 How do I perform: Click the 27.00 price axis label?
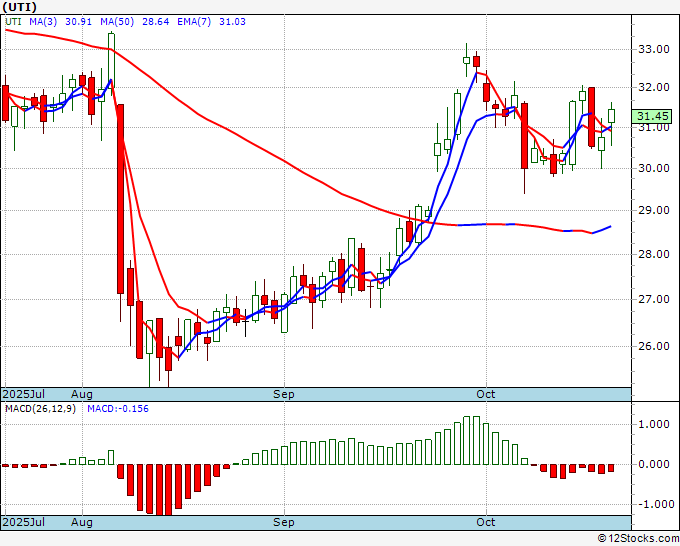pyautogui.click(x=654, y=299)
